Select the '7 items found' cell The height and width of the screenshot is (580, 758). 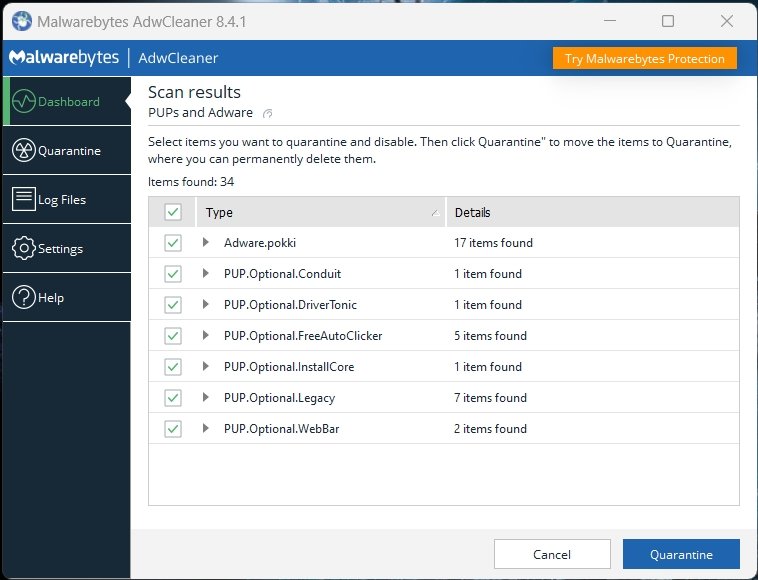(x=490, y=397)
